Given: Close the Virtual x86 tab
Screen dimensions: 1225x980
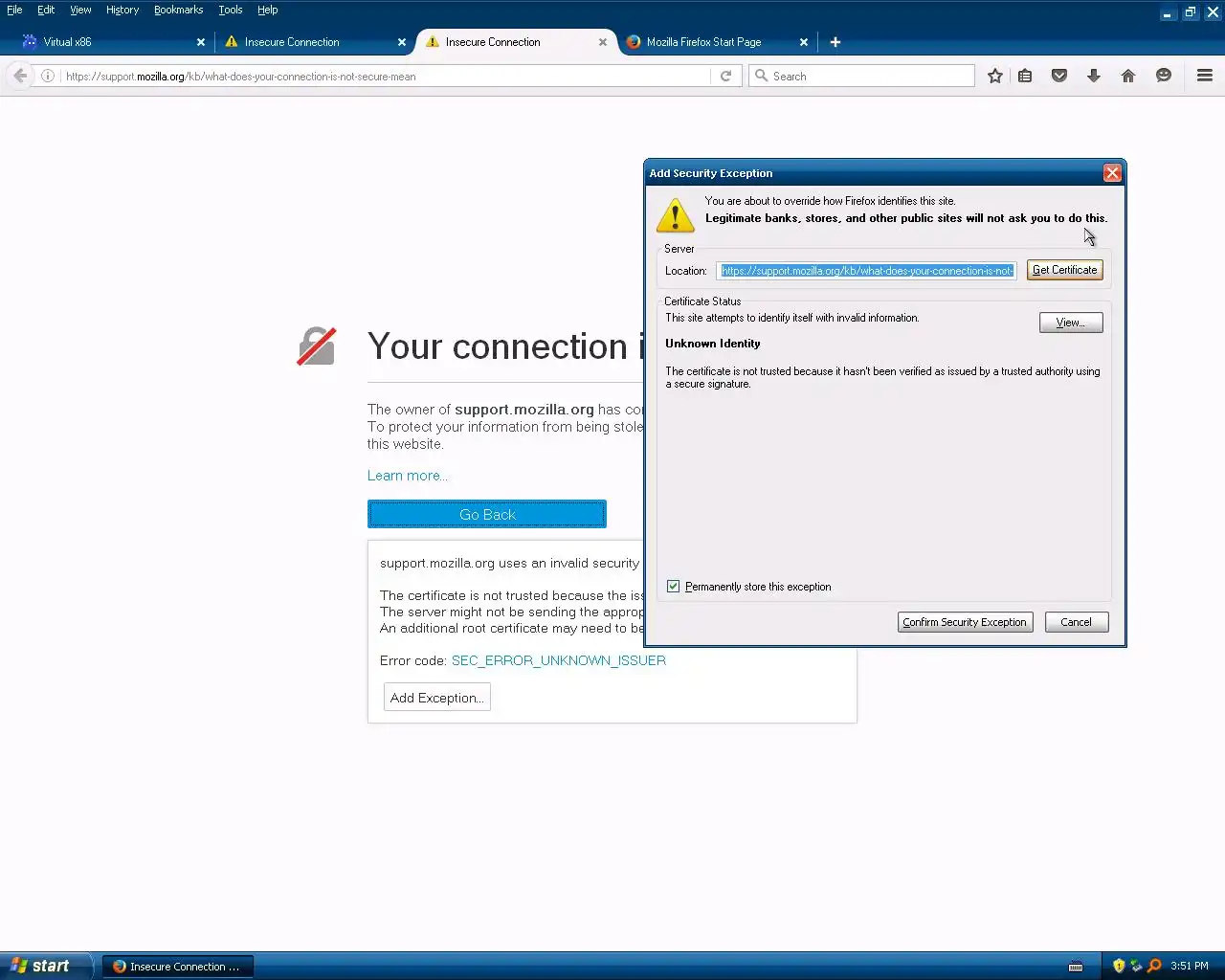Looking at the screenshot, I should [x=201, y=42].
